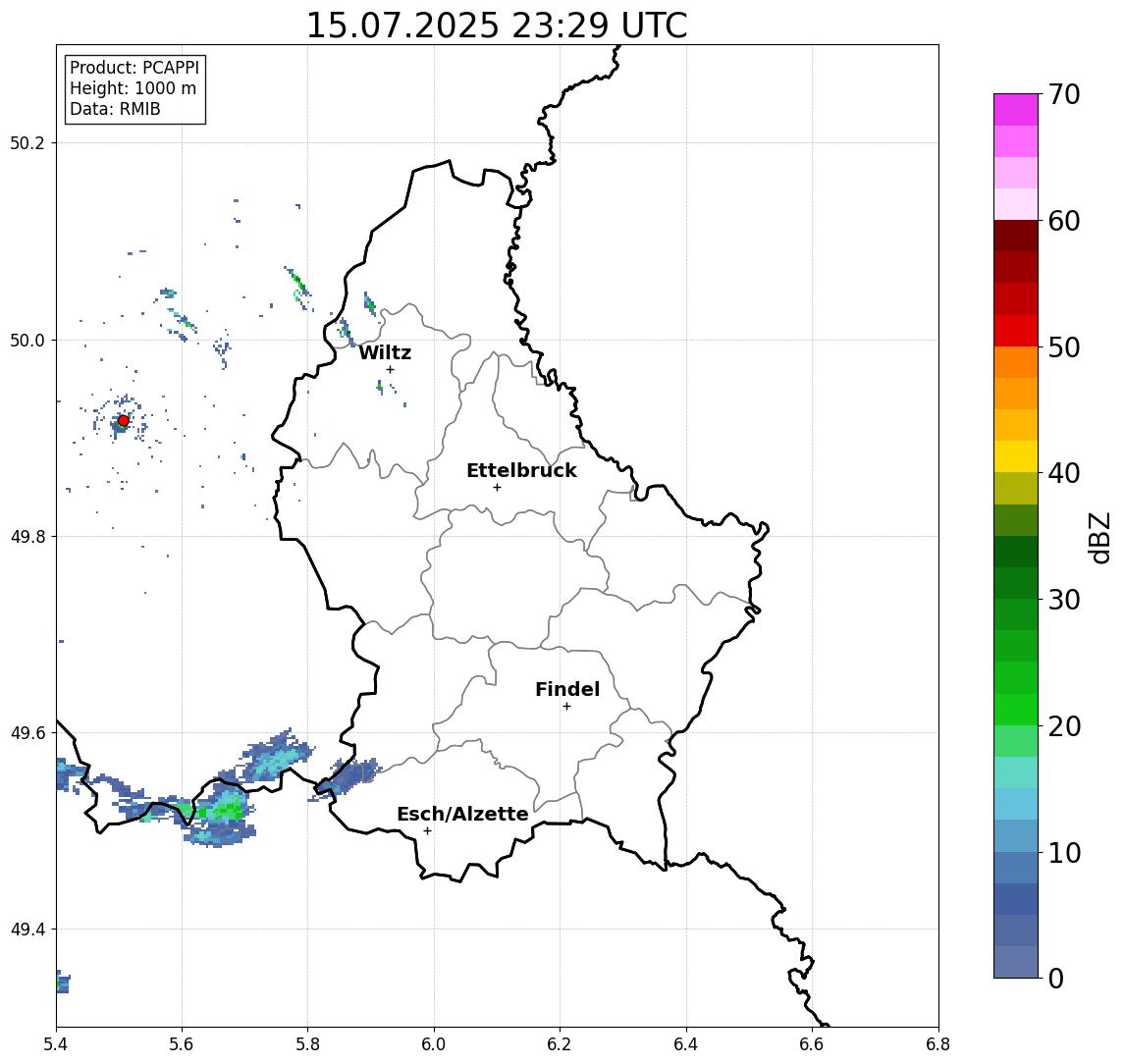Click the latitude axis label '49.4'
The width and height of the screenshot is (1124, 1064).
pos(27,930)
